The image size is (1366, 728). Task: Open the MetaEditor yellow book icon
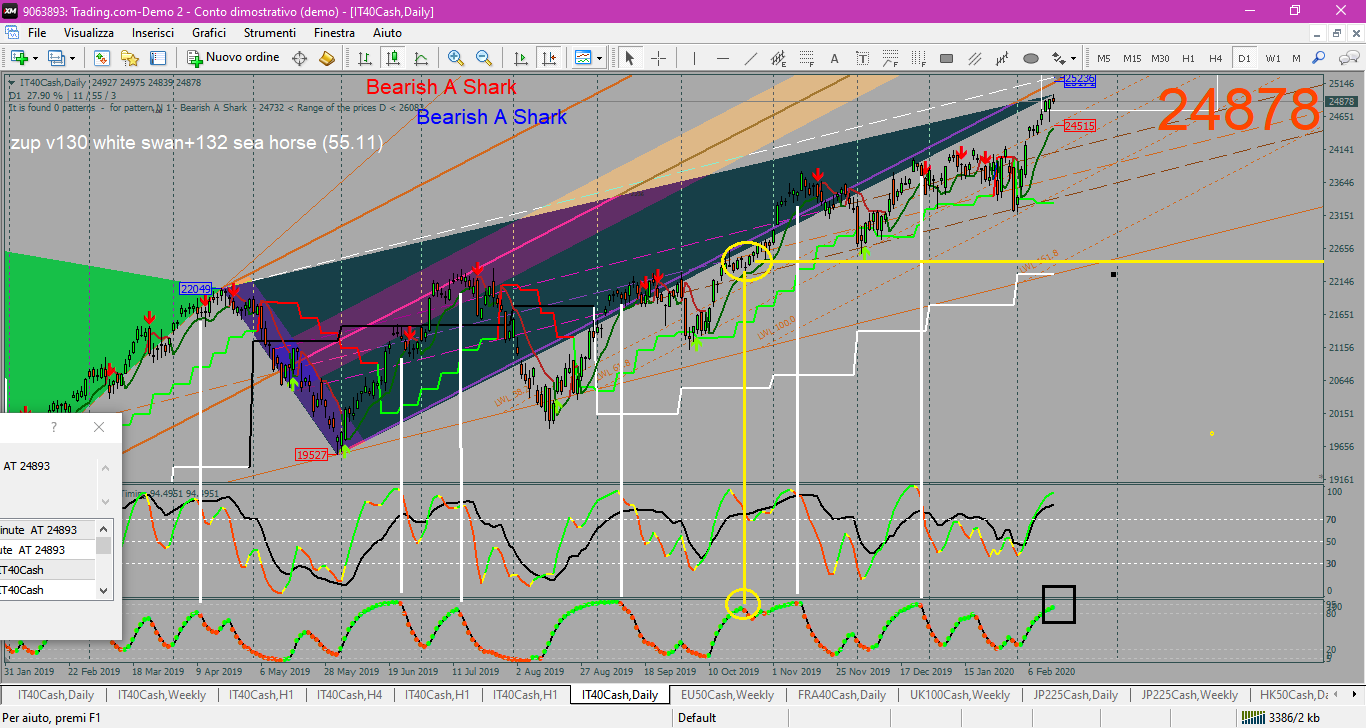coord(326,58)
